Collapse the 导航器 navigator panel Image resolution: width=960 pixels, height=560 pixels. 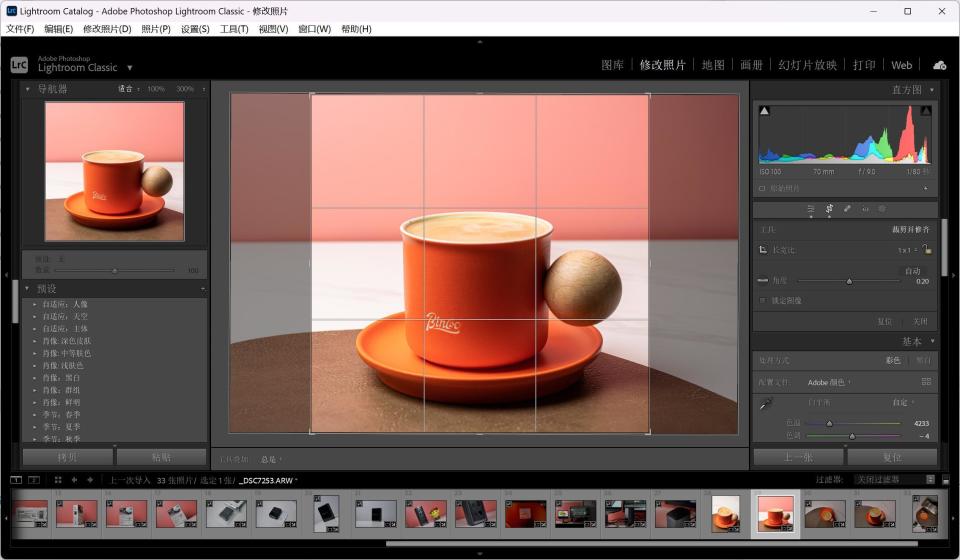tap(28, 89)
